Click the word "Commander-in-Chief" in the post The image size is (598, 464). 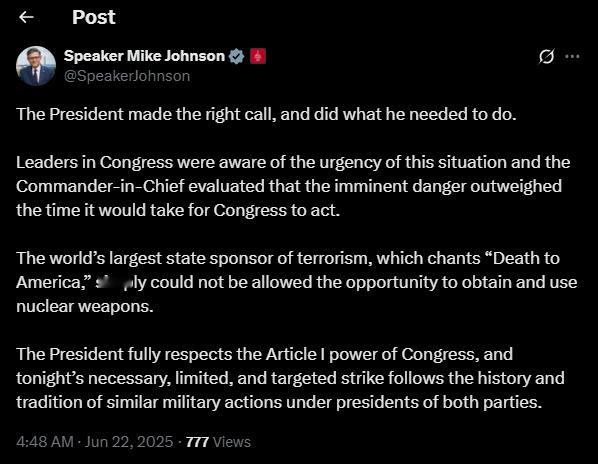pos(100,186)
